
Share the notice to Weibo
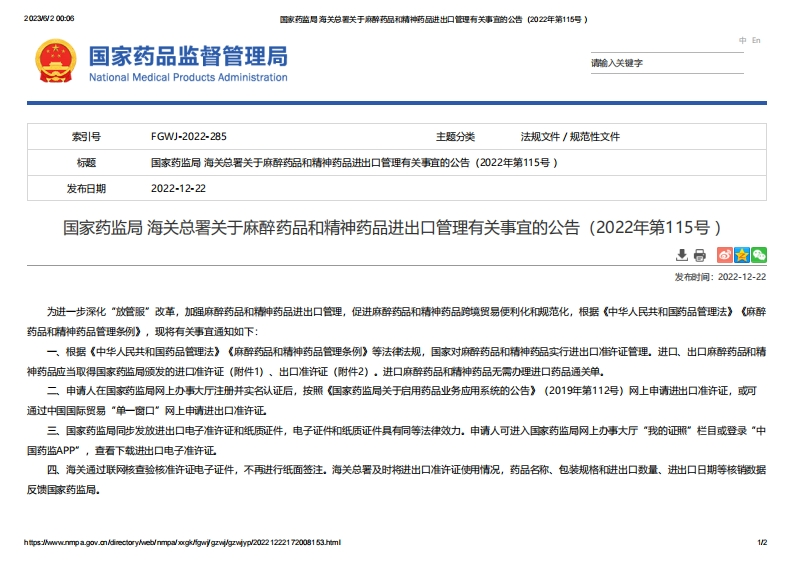[724, 255]
